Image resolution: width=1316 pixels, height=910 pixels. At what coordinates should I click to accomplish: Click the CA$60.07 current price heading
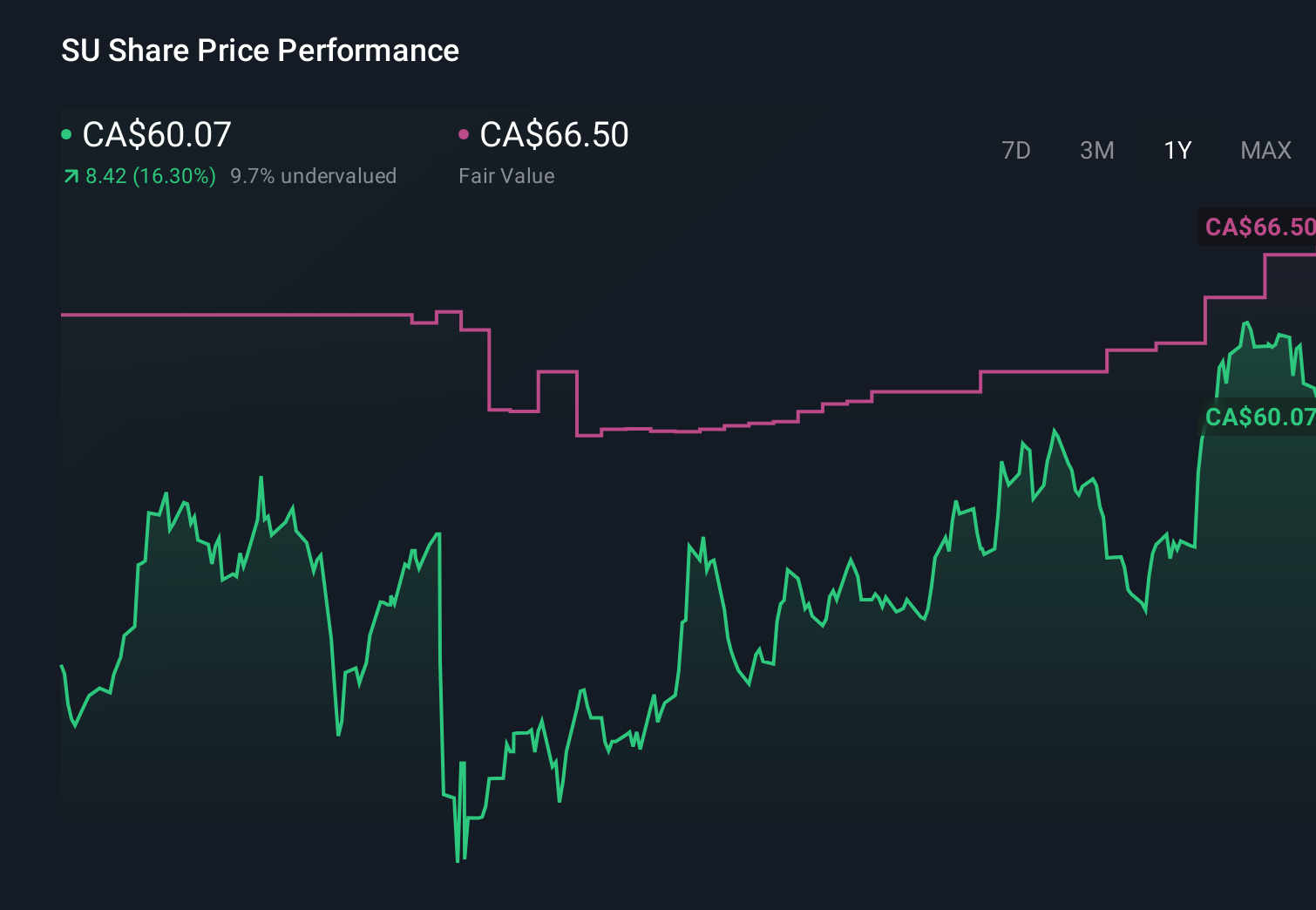(x=156, y=134)
